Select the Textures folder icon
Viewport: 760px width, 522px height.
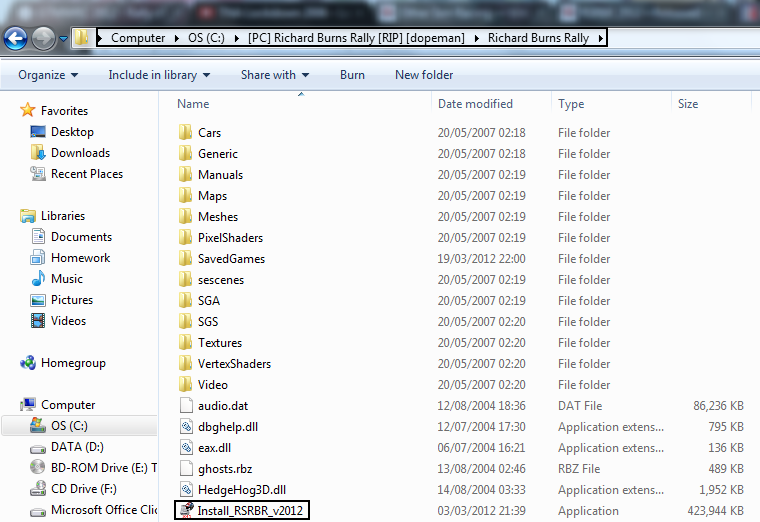tap(185, 342)
